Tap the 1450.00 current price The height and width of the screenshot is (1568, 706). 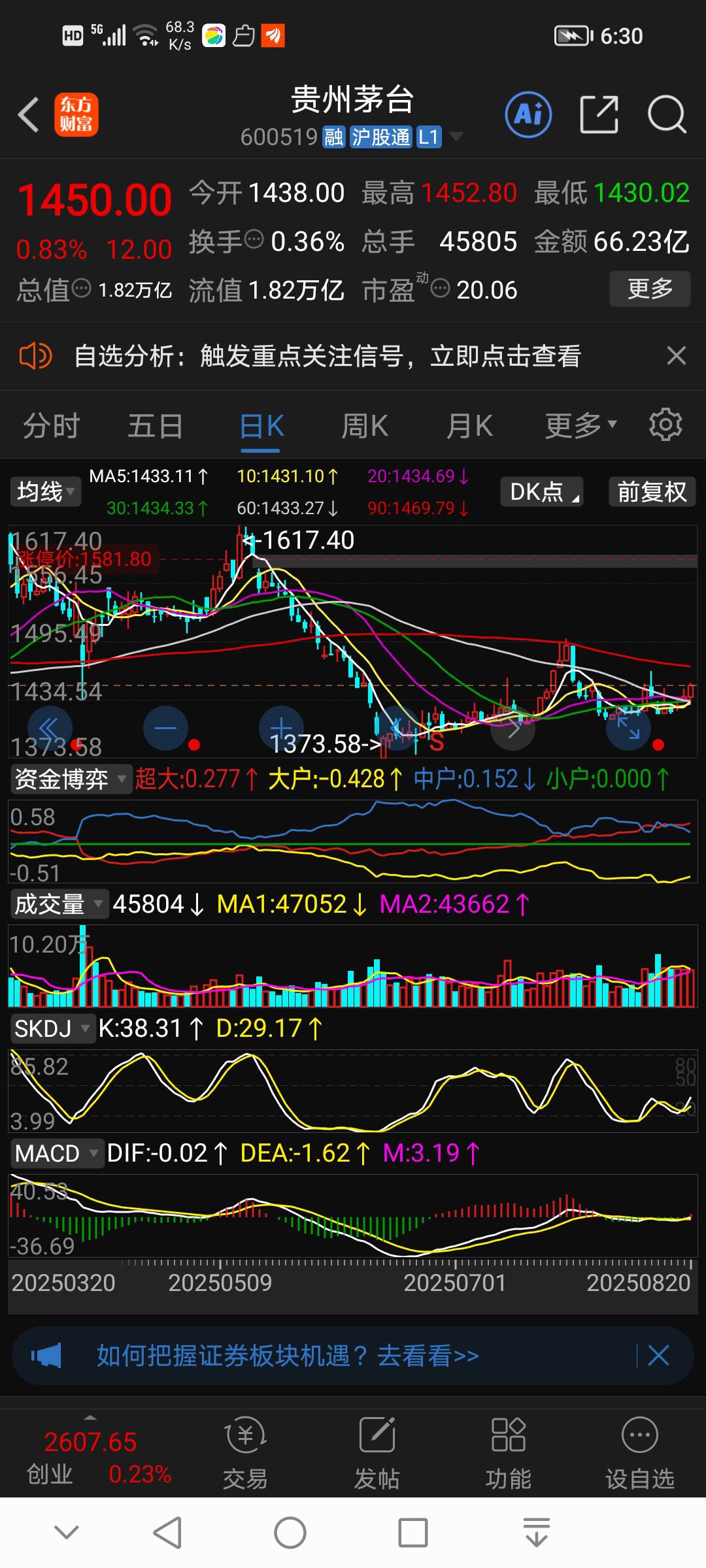click(95, 200)
